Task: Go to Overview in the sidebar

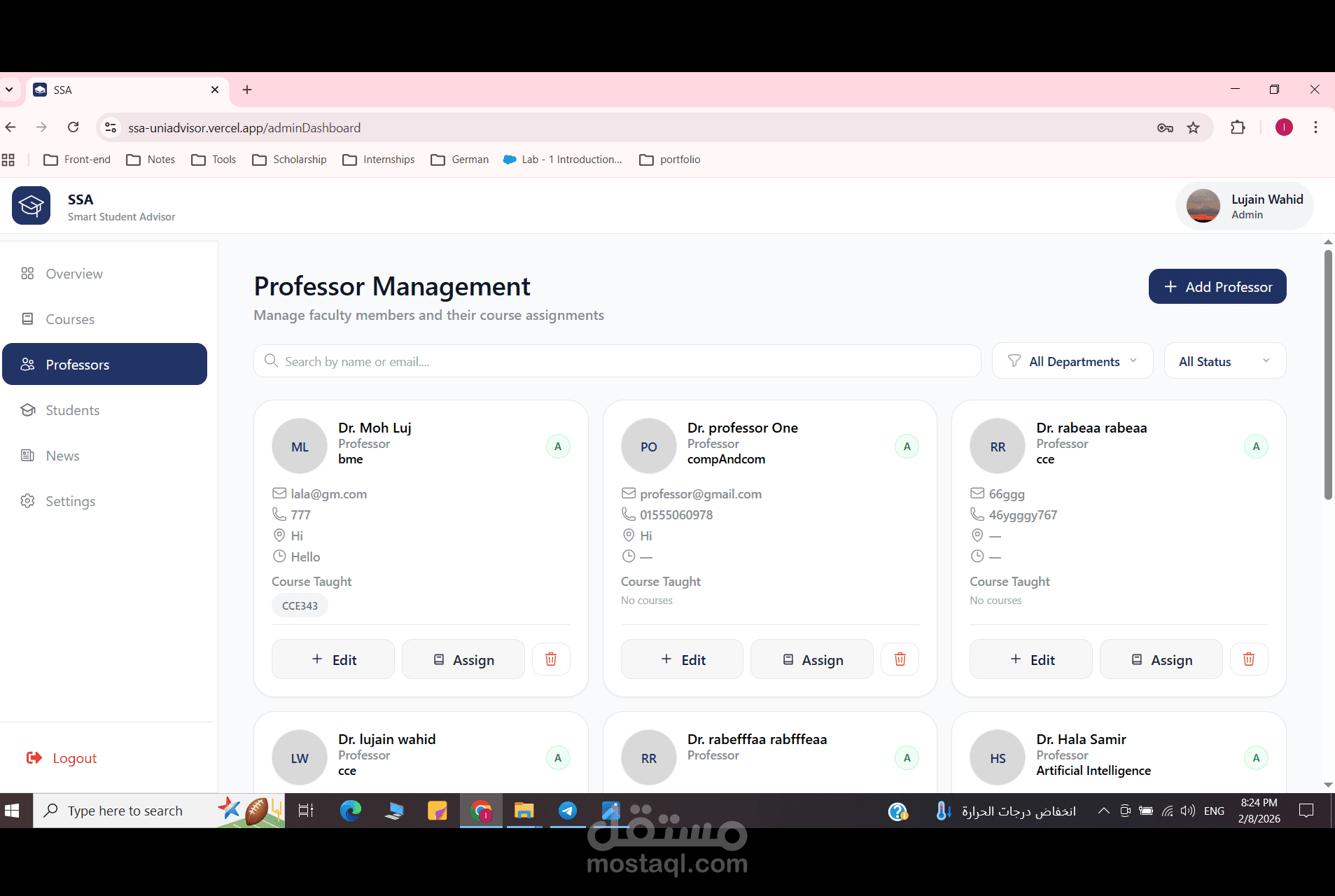Action: [x=105, y=274]
